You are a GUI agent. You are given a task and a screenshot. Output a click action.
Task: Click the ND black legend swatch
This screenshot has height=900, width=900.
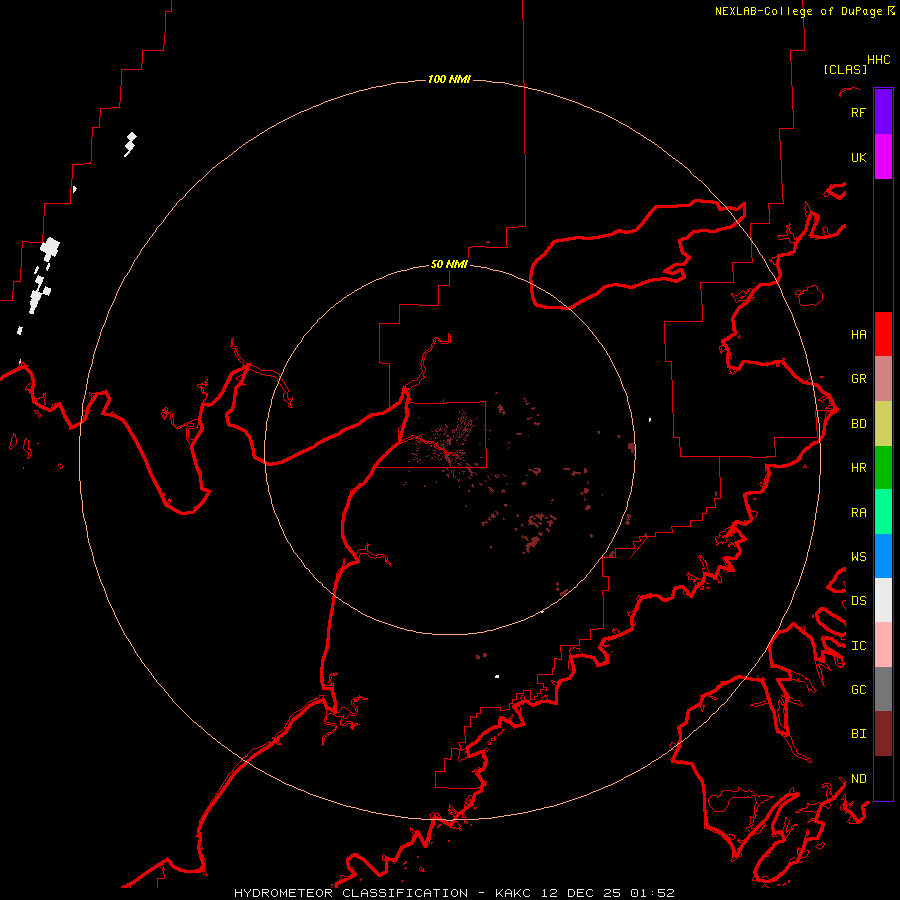(x=883, y=778)
